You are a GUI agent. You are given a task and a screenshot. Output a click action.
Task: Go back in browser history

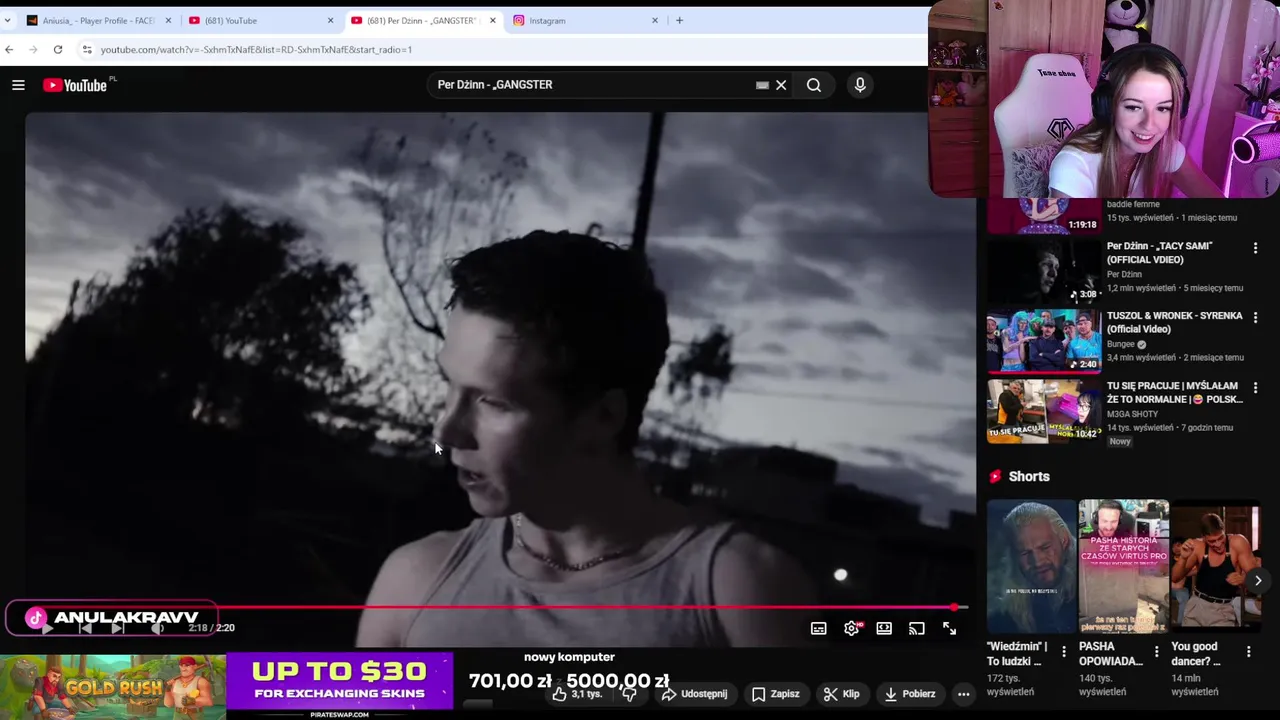[x=9, y=50]
